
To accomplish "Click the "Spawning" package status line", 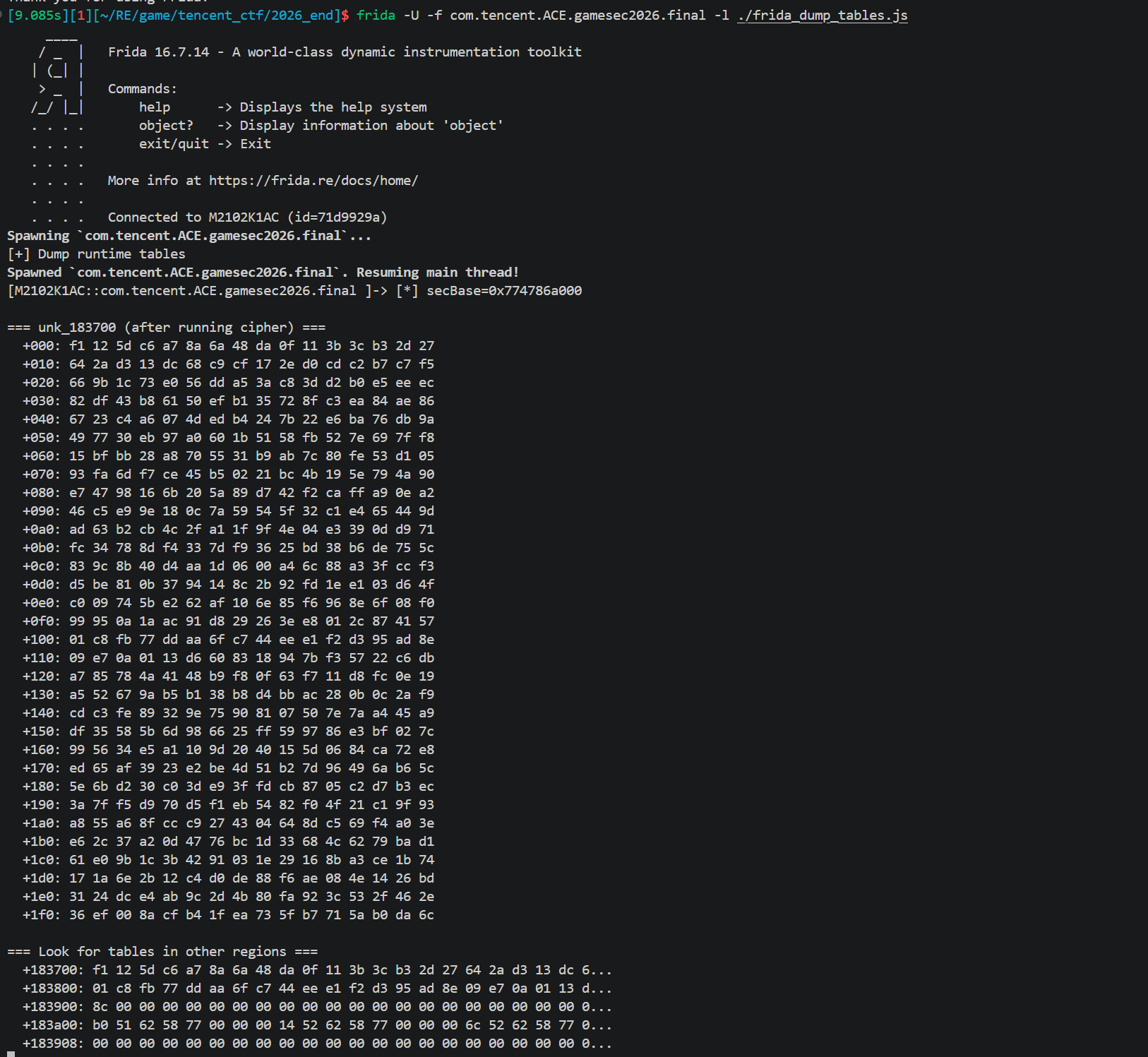I will (x=189, y=236).
